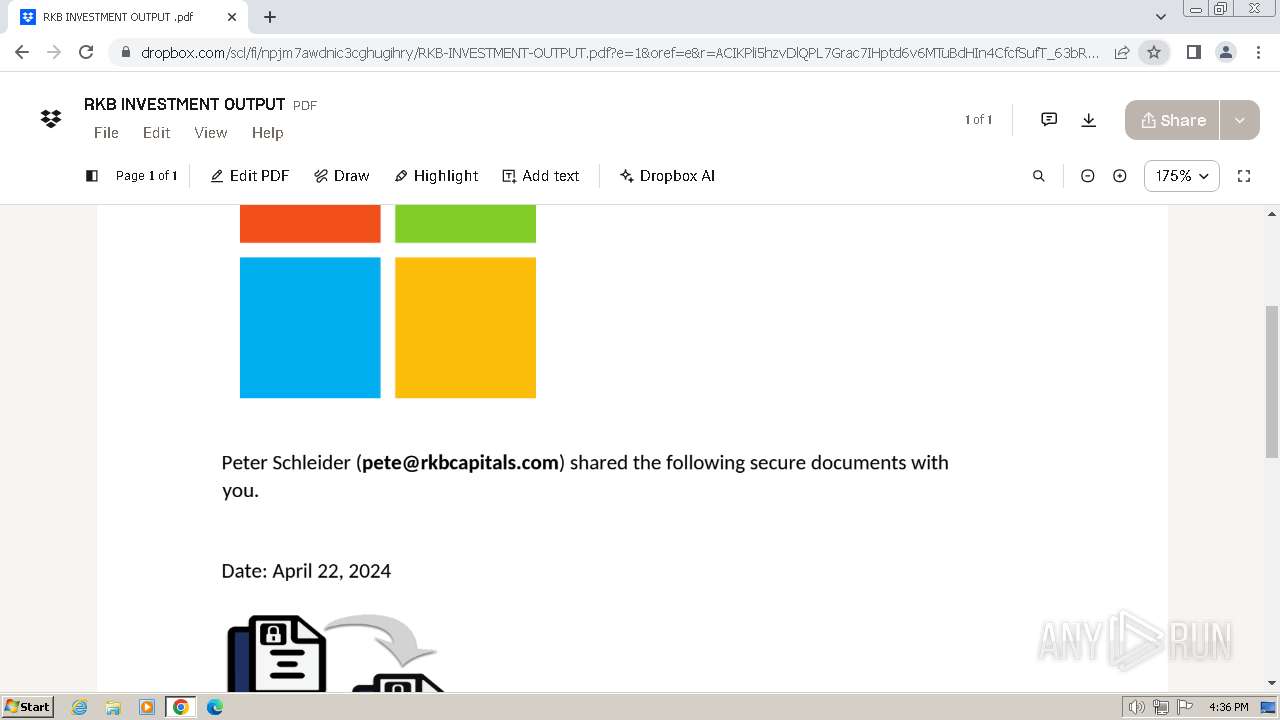Share this page from address bar
The width and height of the screenshot is (1280, 720).
1122,52
